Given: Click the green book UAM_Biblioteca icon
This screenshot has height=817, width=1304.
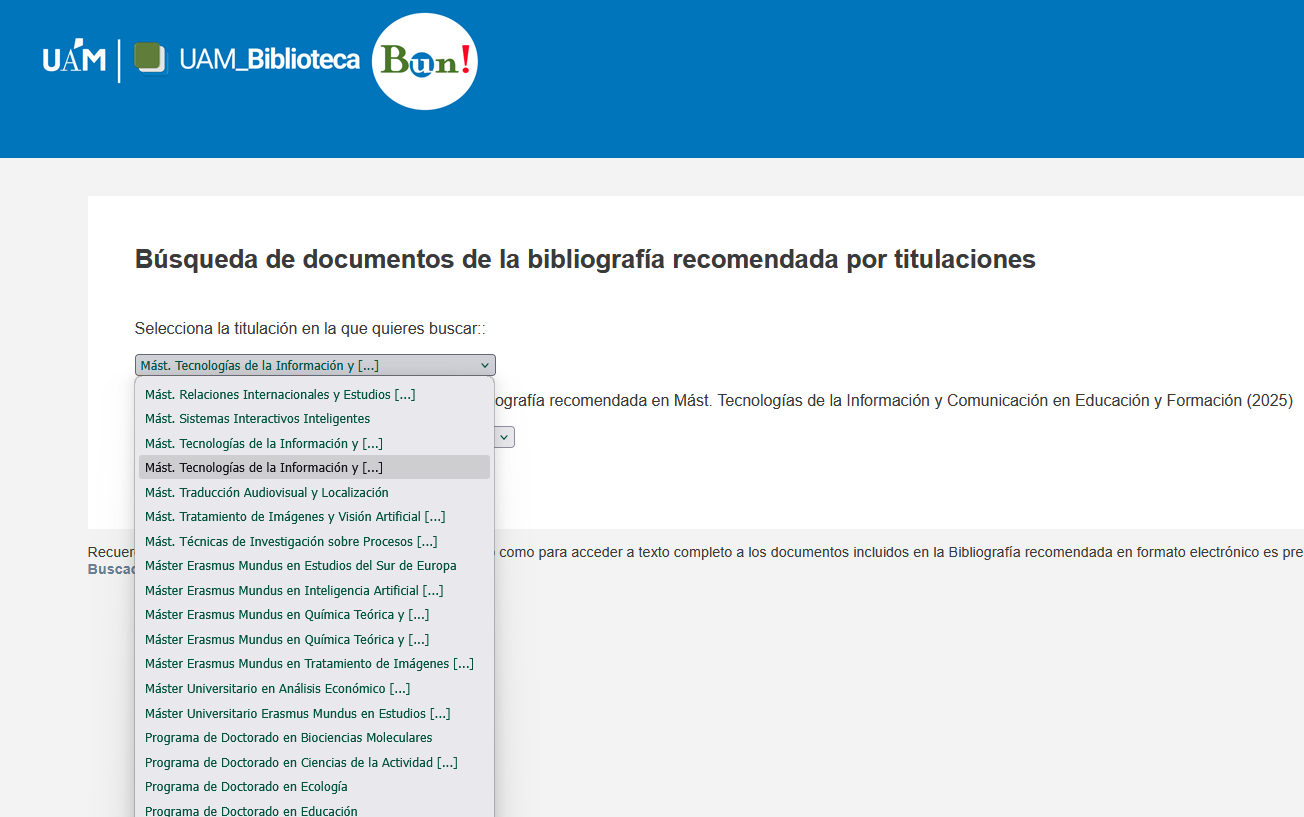Looking at the screenshot, I should pos(150,59).
